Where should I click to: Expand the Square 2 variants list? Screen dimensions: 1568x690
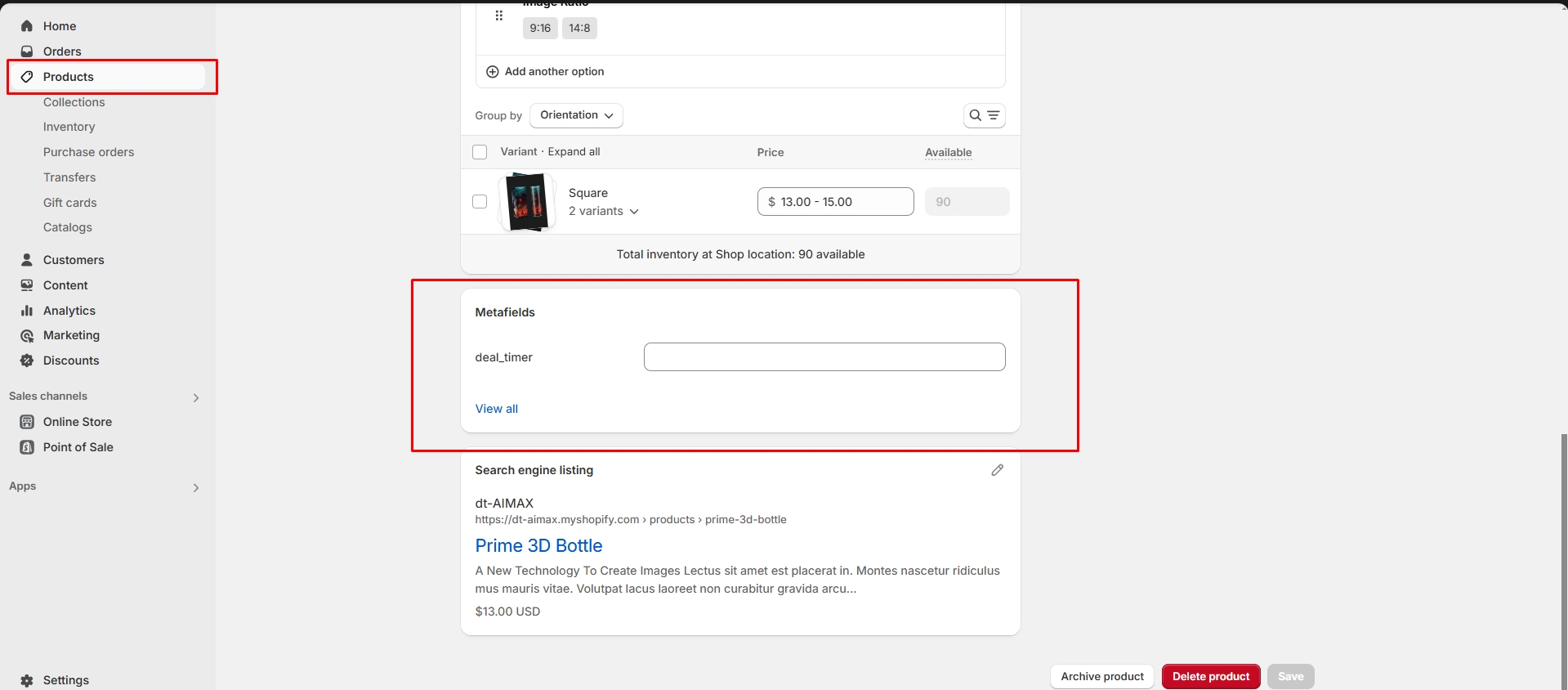click(x=604, y=211)
